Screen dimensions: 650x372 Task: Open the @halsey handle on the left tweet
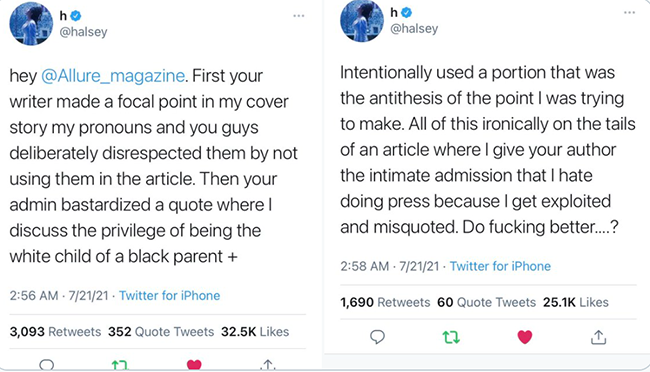coord(83,32)
